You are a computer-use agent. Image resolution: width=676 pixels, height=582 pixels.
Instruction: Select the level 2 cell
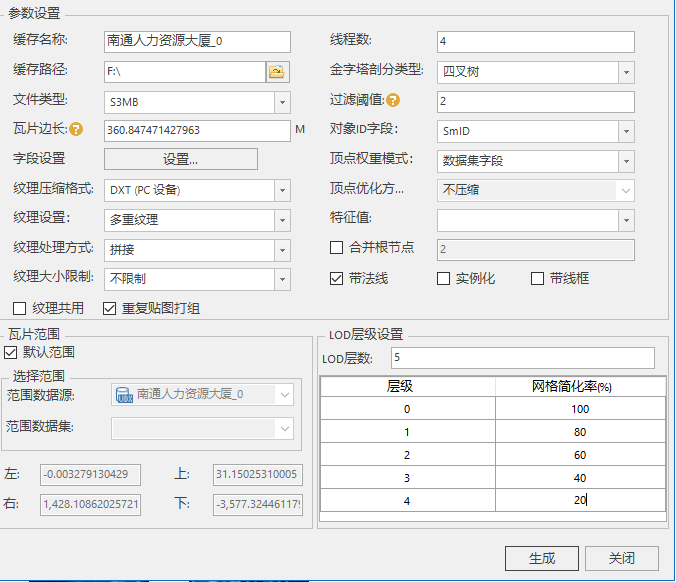click(407, 454)
